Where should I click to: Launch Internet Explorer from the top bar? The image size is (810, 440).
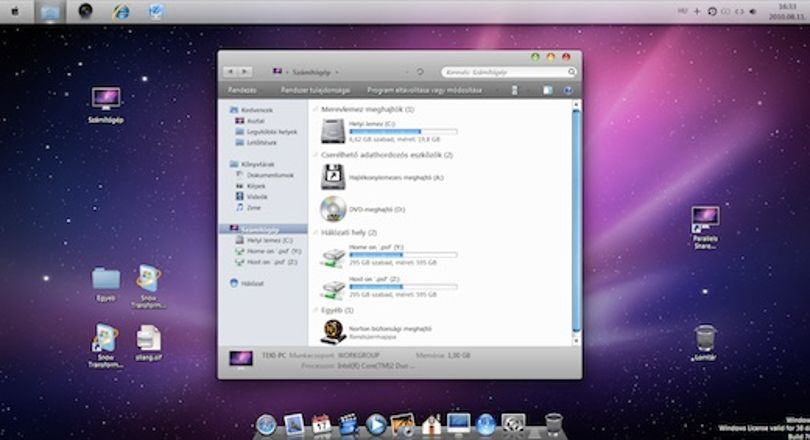(121, 11)
